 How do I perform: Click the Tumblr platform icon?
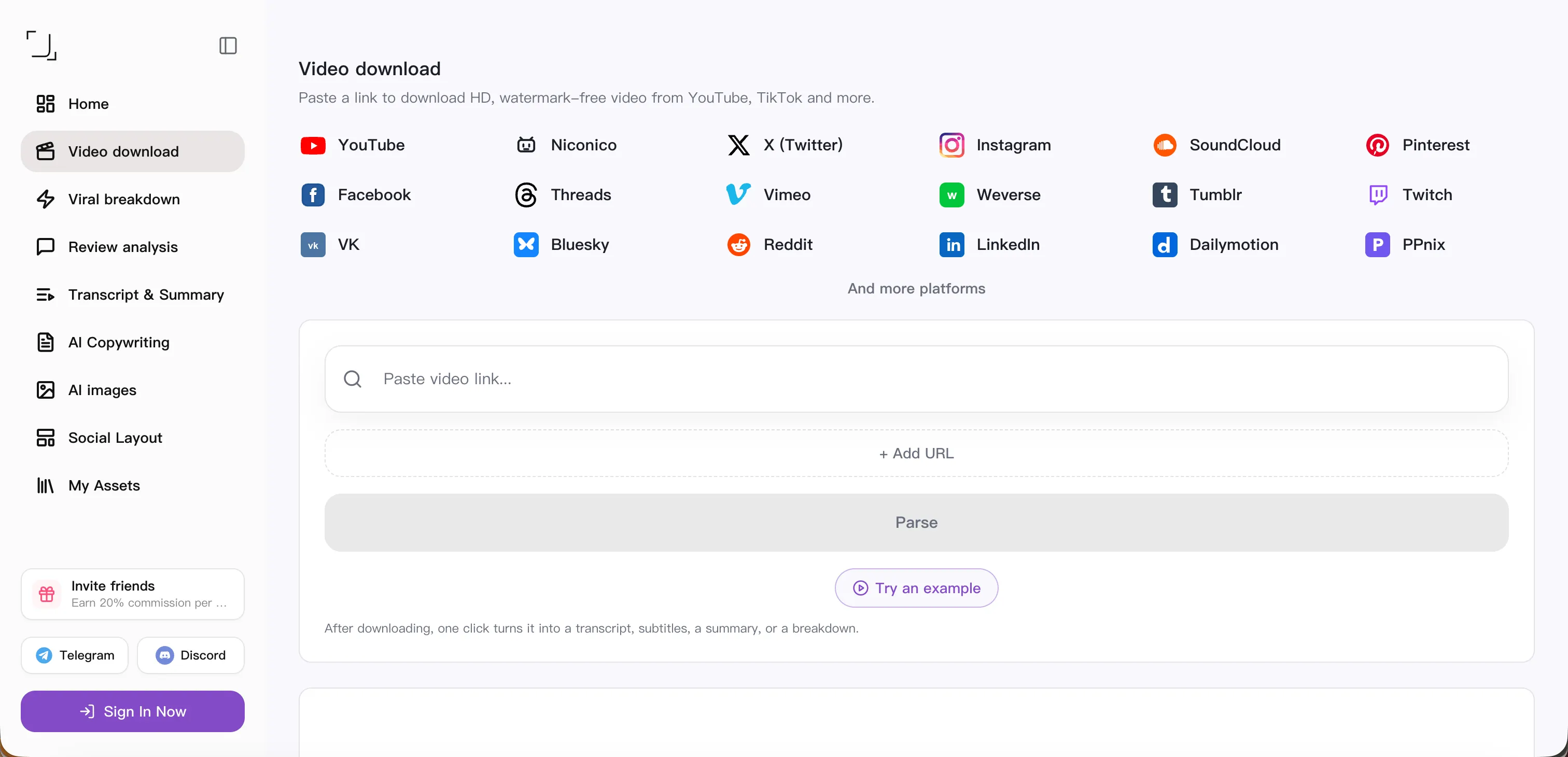pos(1165,195)
